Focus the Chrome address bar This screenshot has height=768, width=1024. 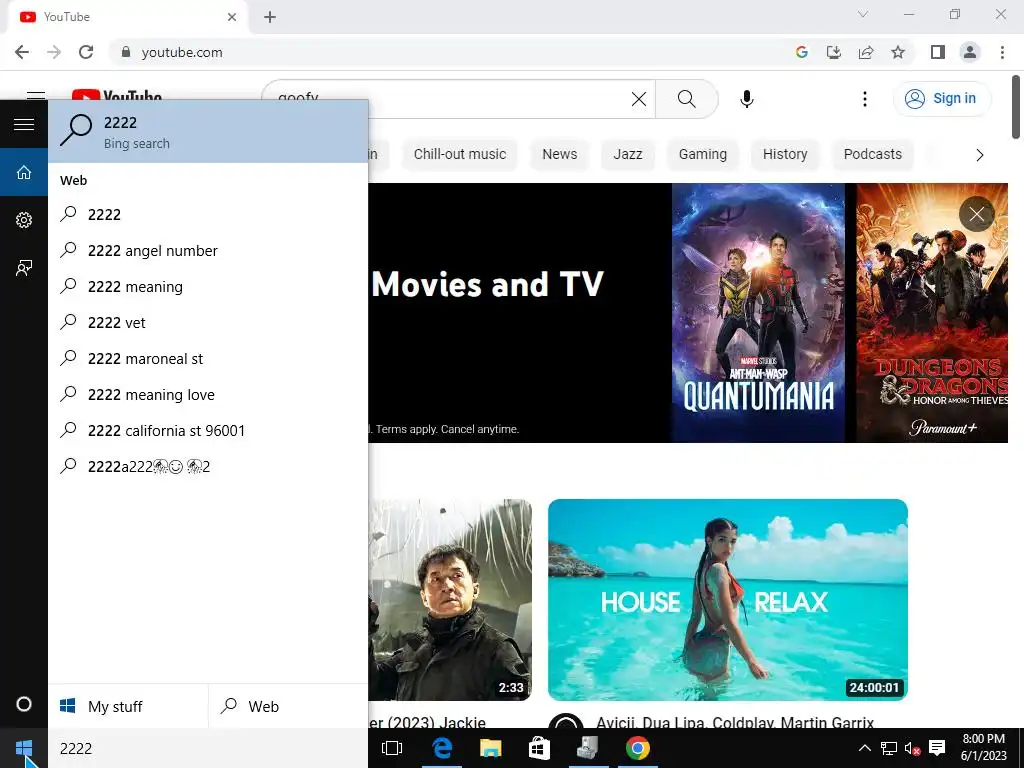click(451, 52)
